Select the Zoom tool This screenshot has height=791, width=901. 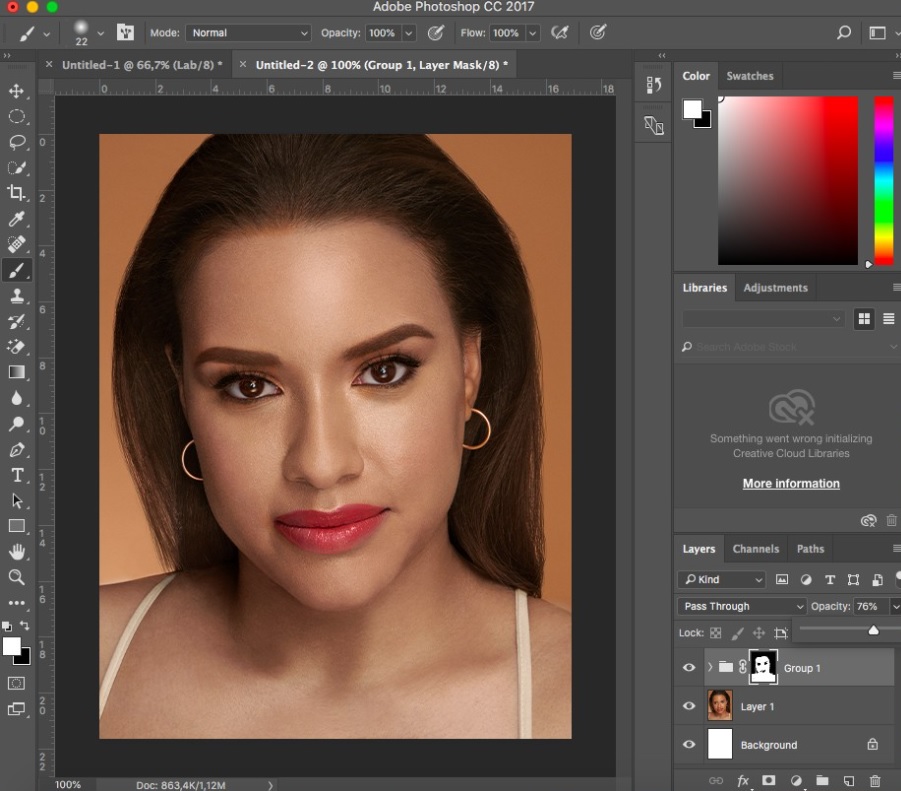point(16,577)
